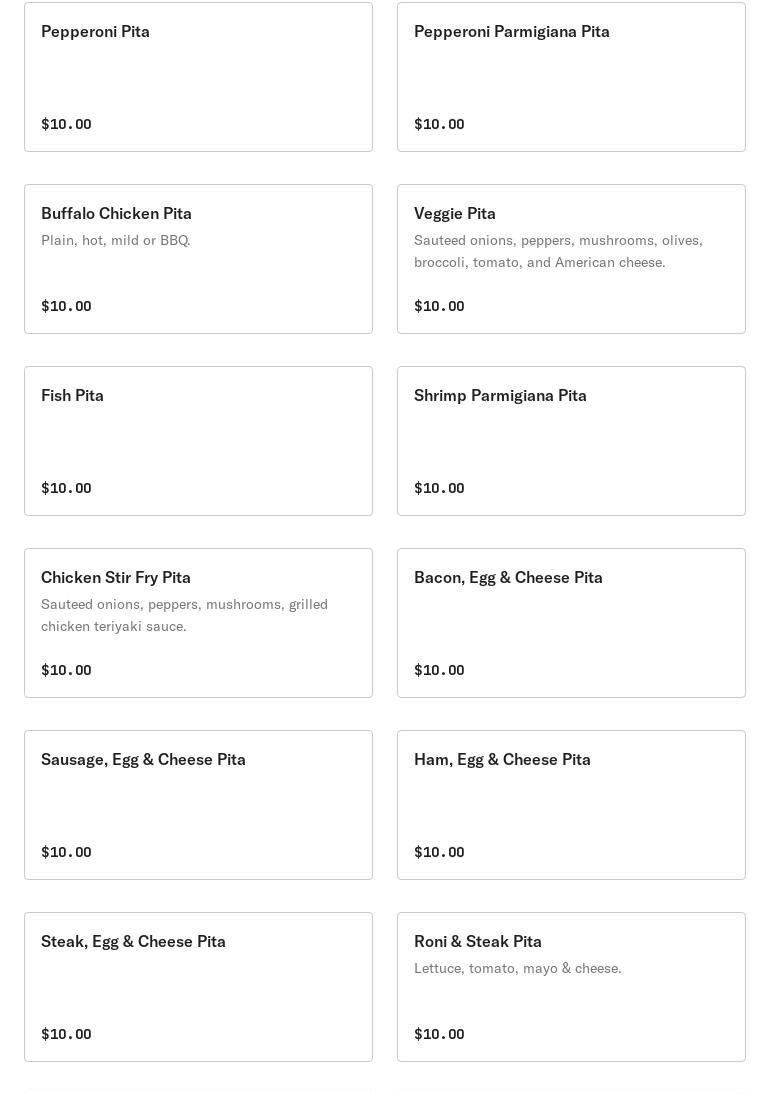This screenshot has width=770, height=1094.
Task: Click the Chicken Stir Fry Pita description
Action: pos(184,615)
